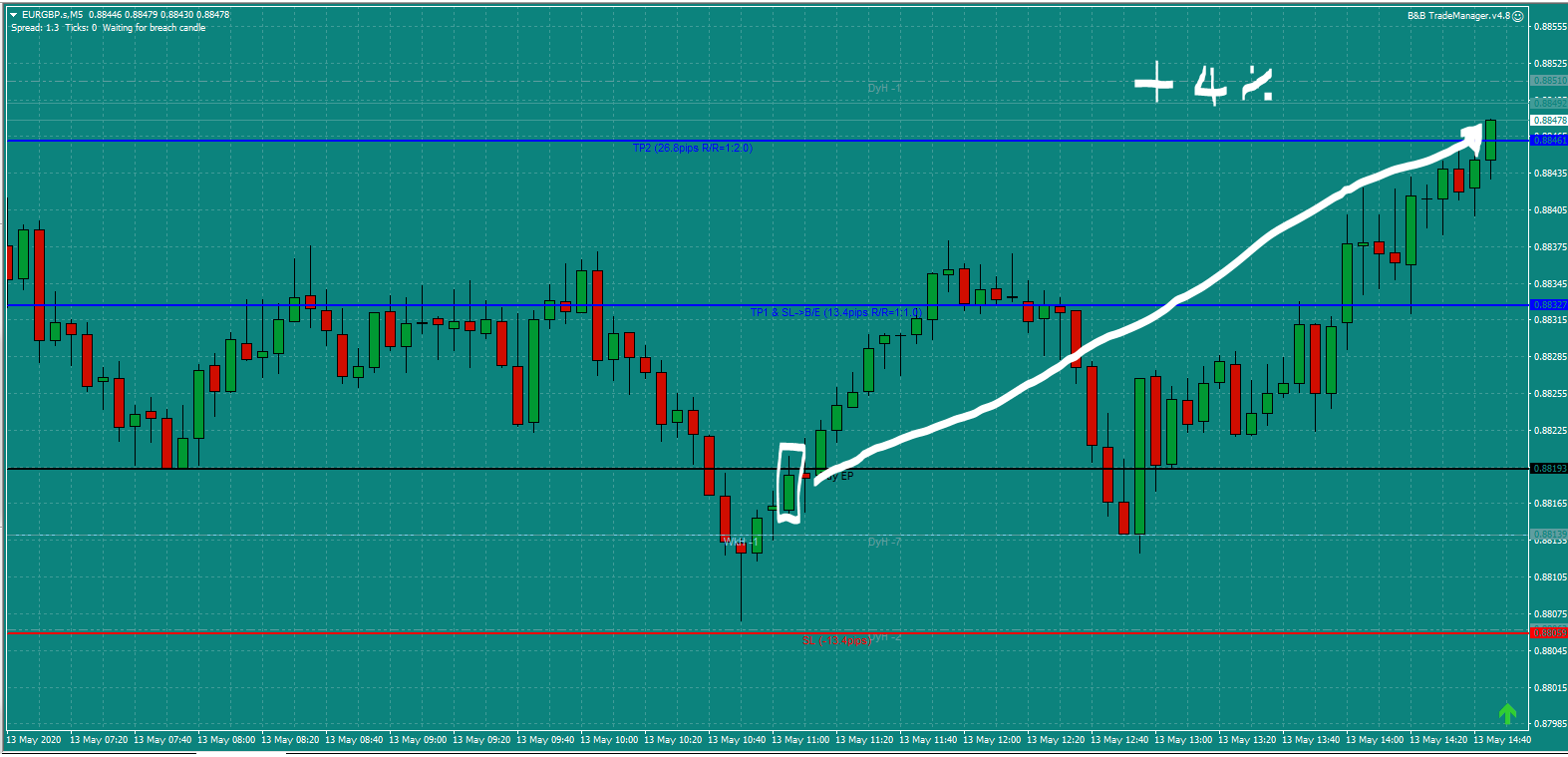Select the red SL 13.4pips label

(x=835, y=639)
